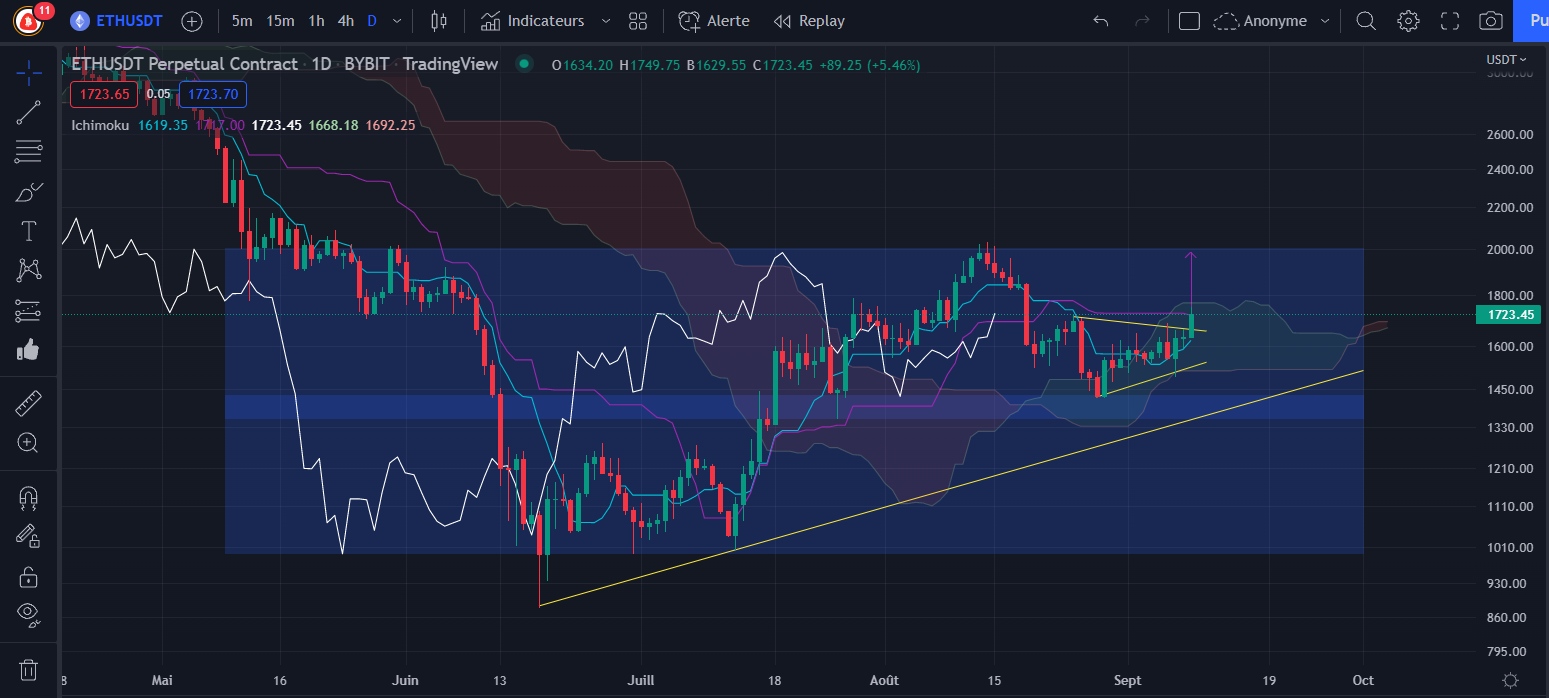This screenshot has width=1549, height=698.
Task: Toggle hide all drawings eye icon
Action: click(28, 614)
